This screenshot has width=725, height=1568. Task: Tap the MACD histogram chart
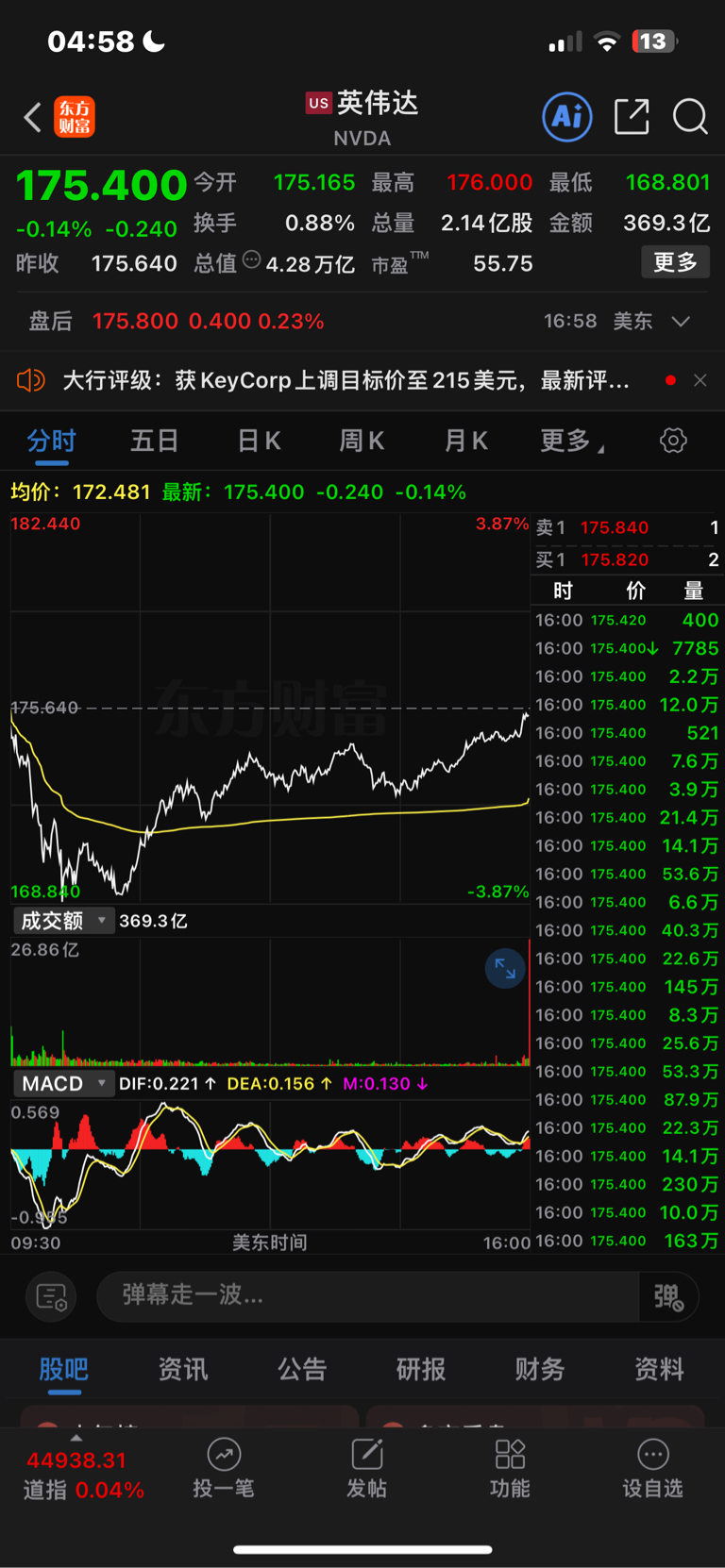pyautogui.click(x=270, y=1163)
